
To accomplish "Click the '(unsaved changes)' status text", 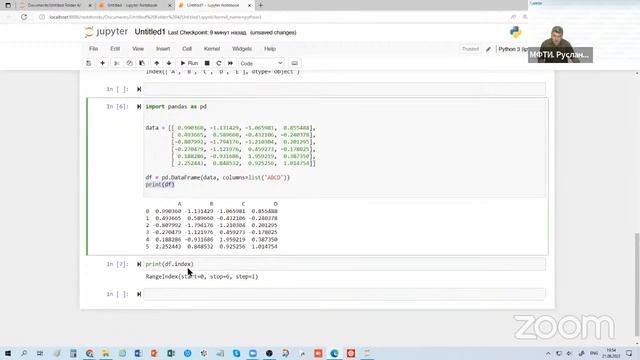I will click(273, 33).
